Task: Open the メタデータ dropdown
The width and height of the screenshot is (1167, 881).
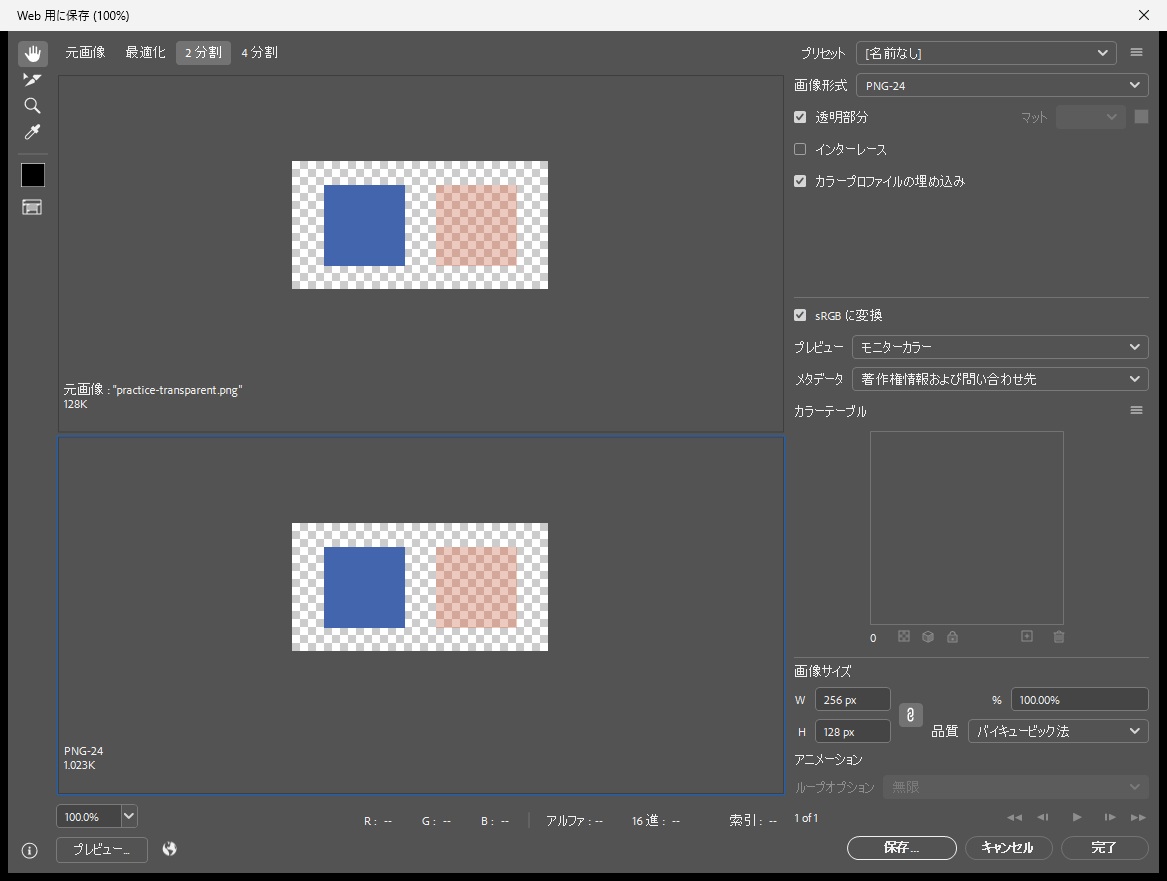Action: click(1000, 379)
